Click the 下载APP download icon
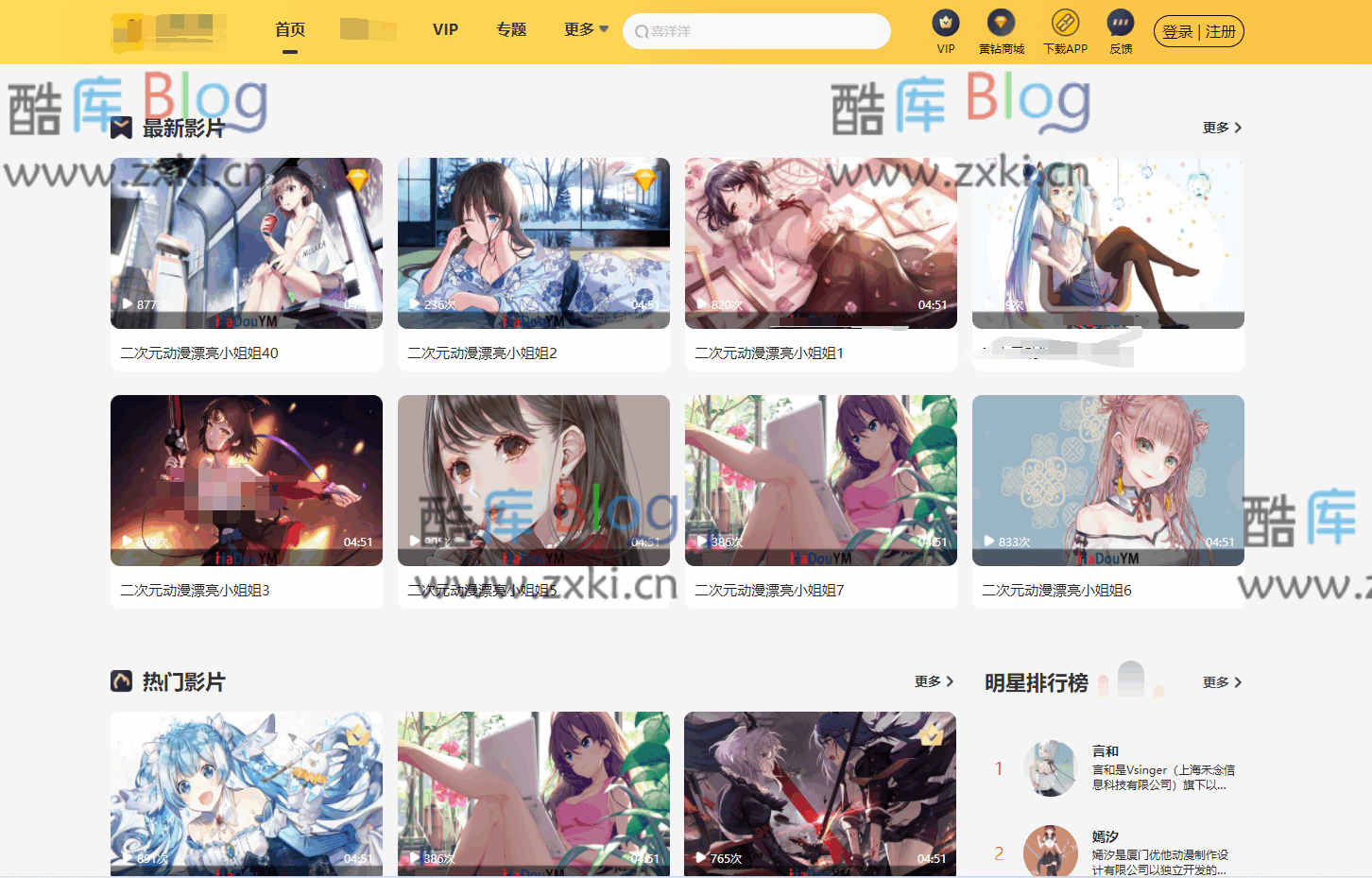Viewport: 1372px width, 878px height. 1065,23
